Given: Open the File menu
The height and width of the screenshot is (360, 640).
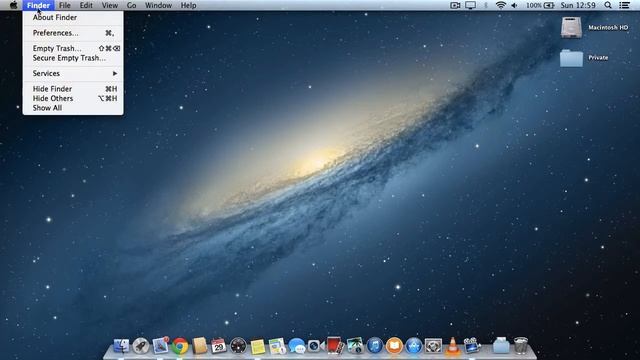Looking at the screenshot, I should (x=64, y=5).
